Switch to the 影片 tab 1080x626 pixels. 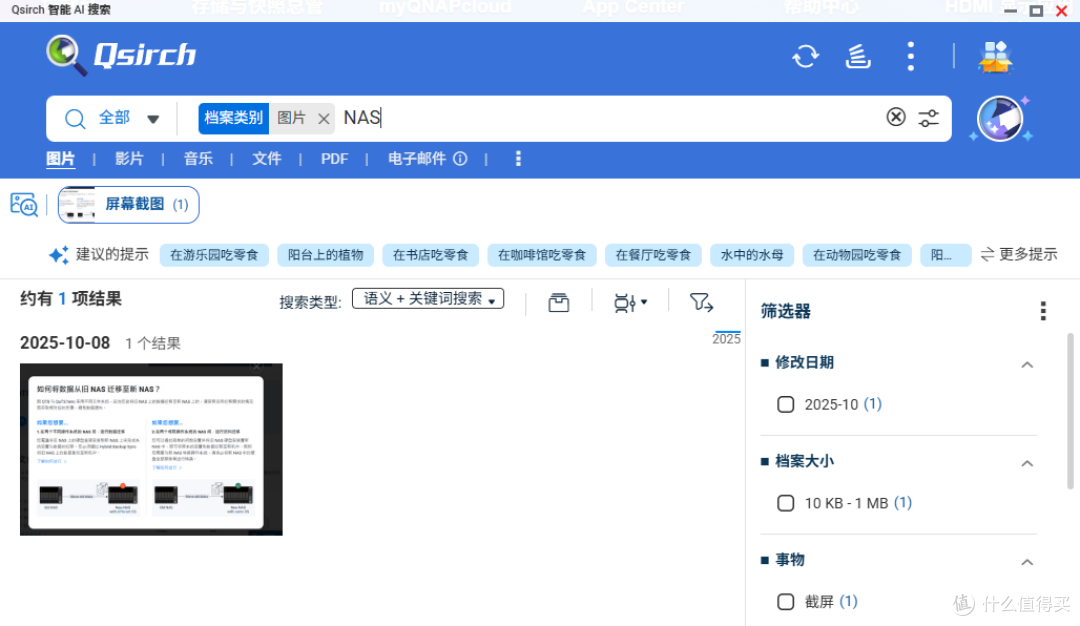[x=129, y=159]
